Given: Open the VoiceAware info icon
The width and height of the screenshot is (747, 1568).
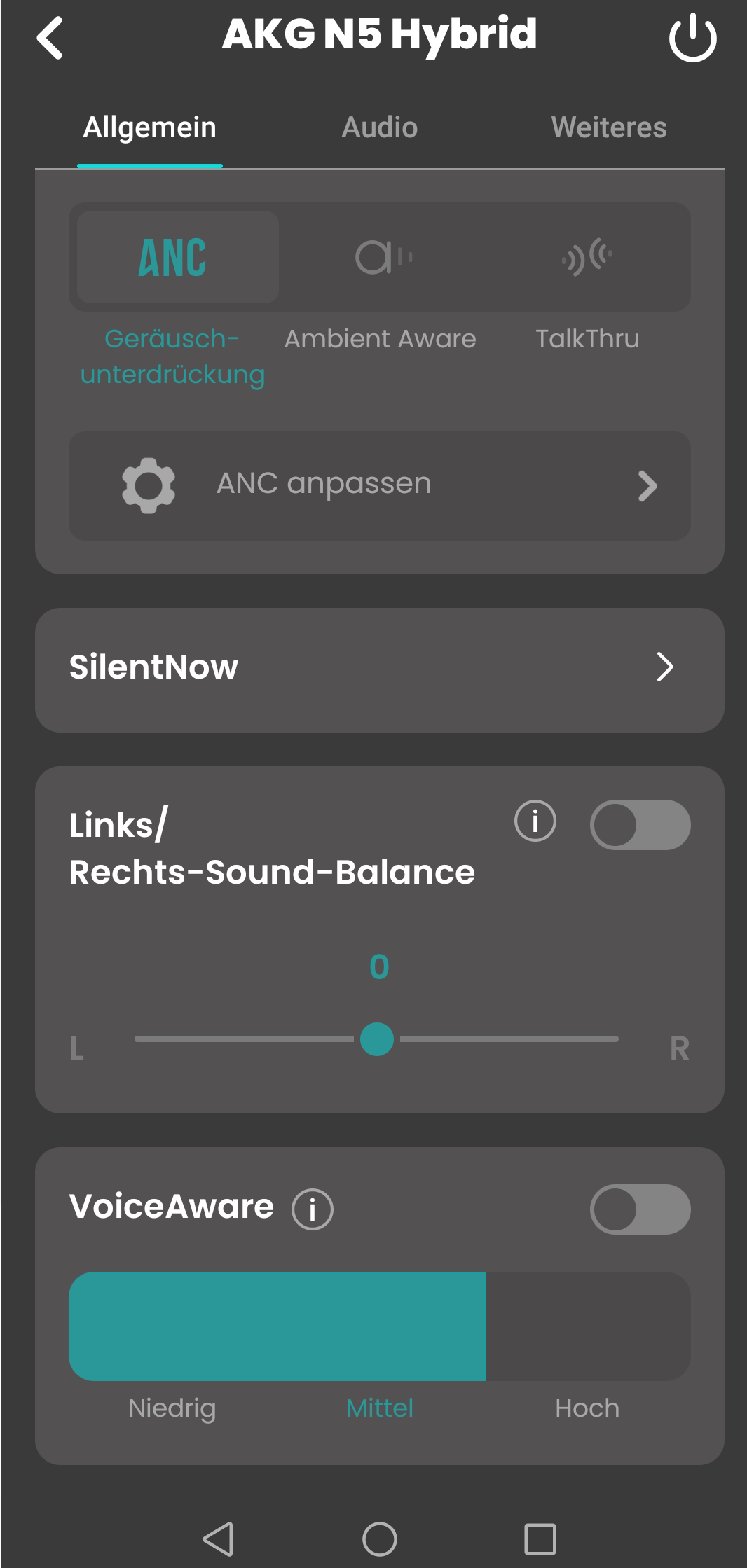Looking at the screenshot, I should click(313, 1209).
